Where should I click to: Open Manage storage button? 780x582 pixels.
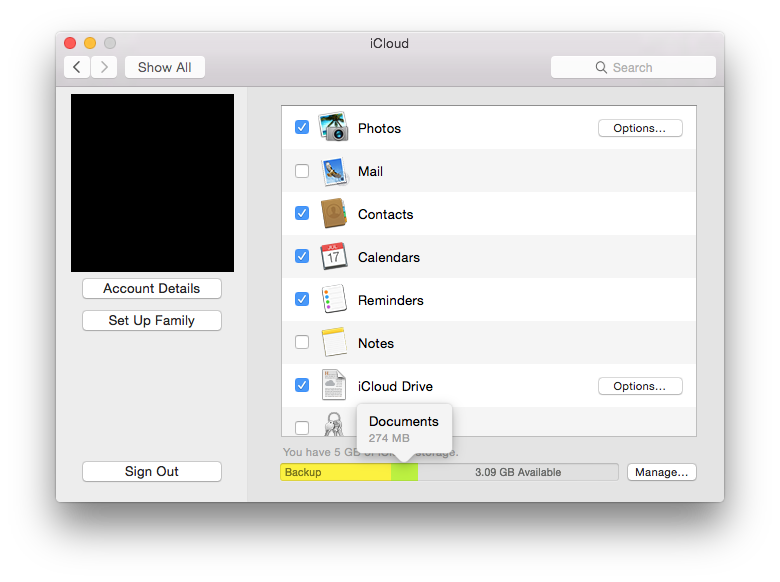[662, 472]
